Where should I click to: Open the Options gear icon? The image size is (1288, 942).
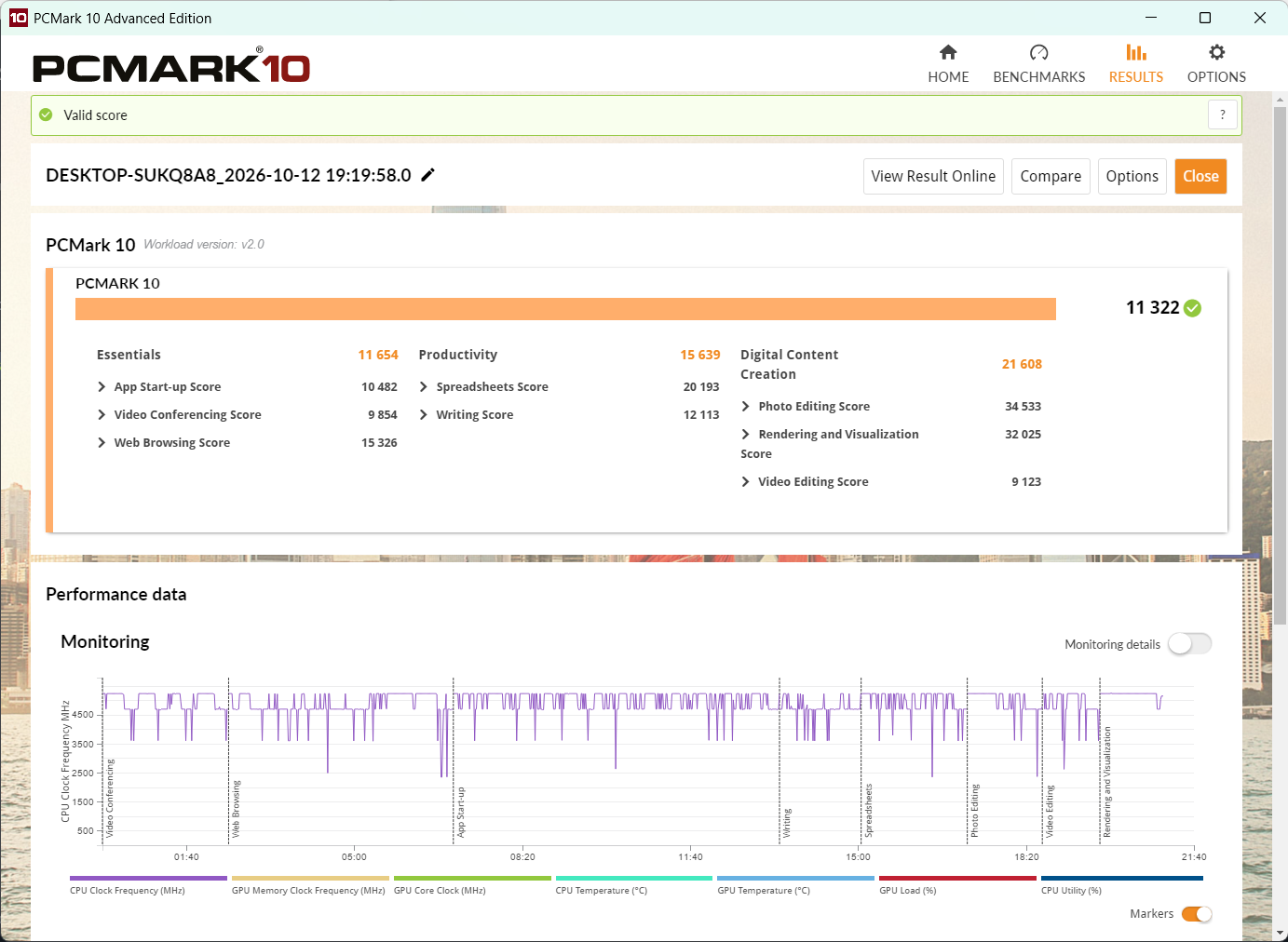point(1216,52)
